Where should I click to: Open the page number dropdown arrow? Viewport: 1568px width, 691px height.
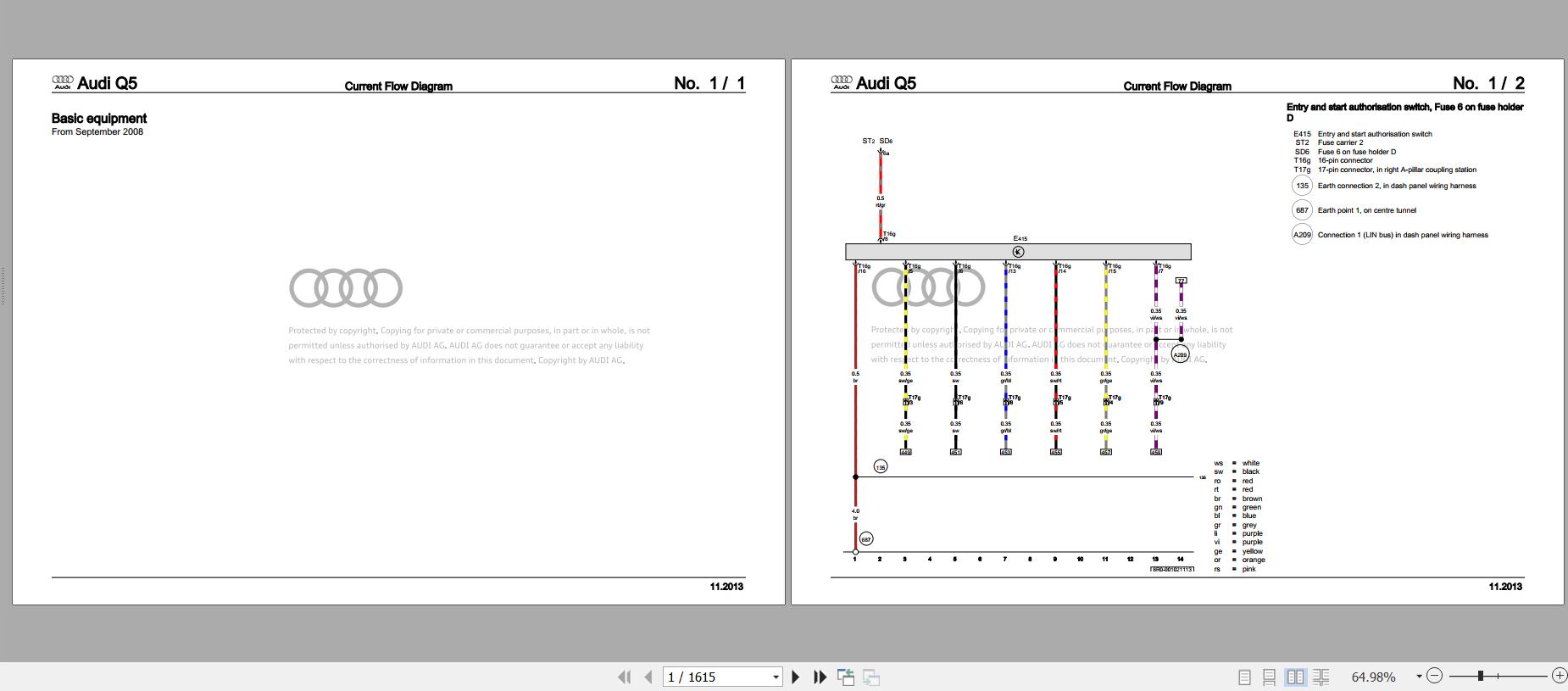coord(776,677)
